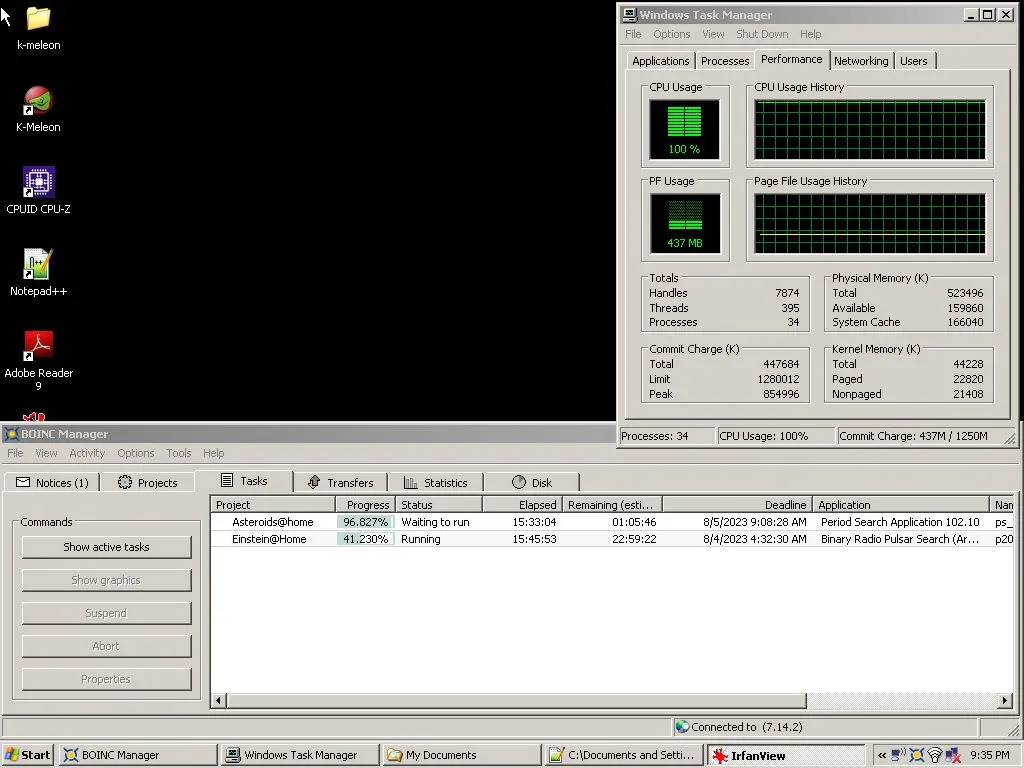The width and height of the screenshot is (1024, 768).
Task: Click the Windows Task Manager title bar icon
Action: pos(630,14)
